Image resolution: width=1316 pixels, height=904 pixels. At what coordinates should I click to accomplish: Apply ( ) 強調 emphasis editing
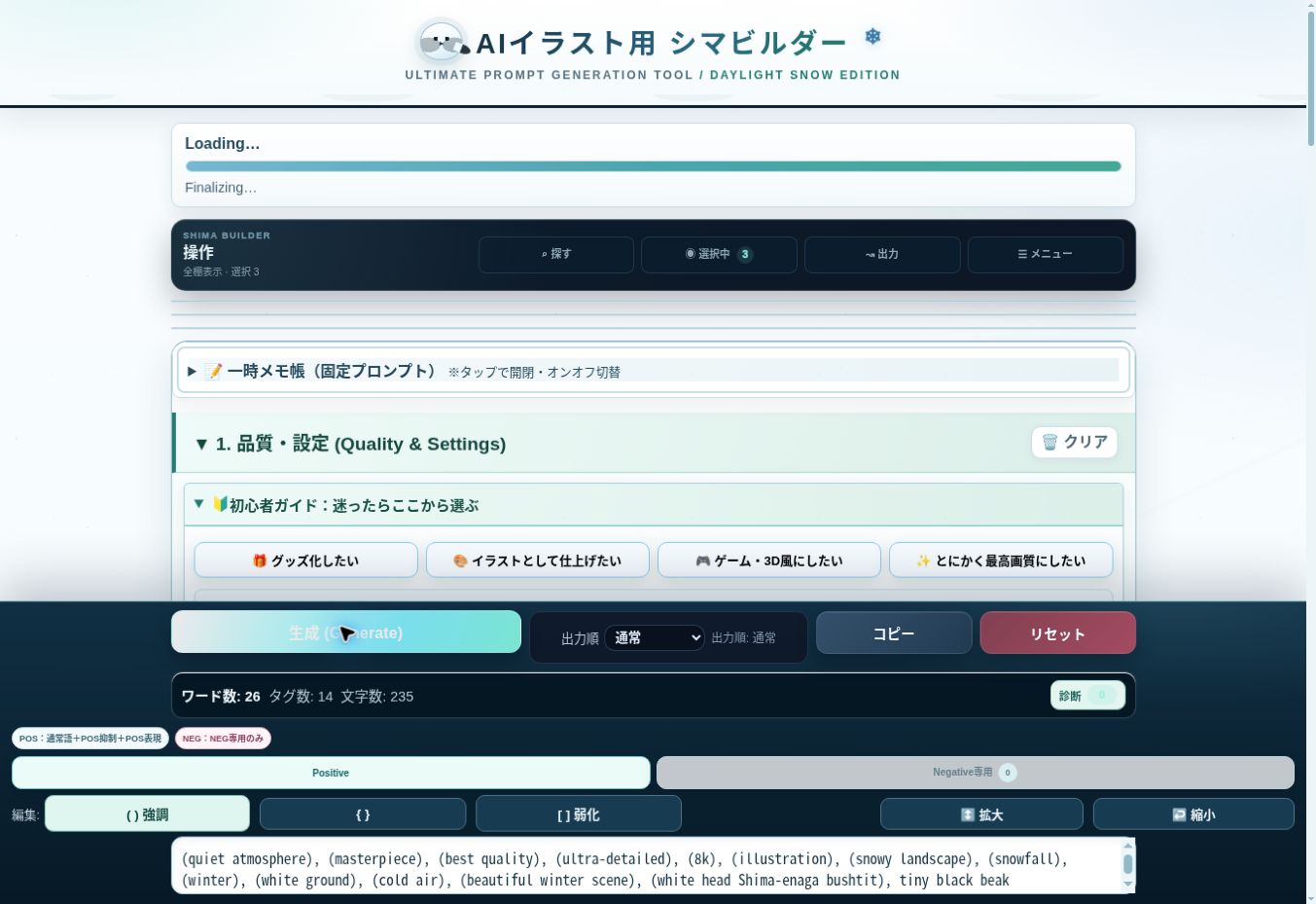click(x=147, y=814)
